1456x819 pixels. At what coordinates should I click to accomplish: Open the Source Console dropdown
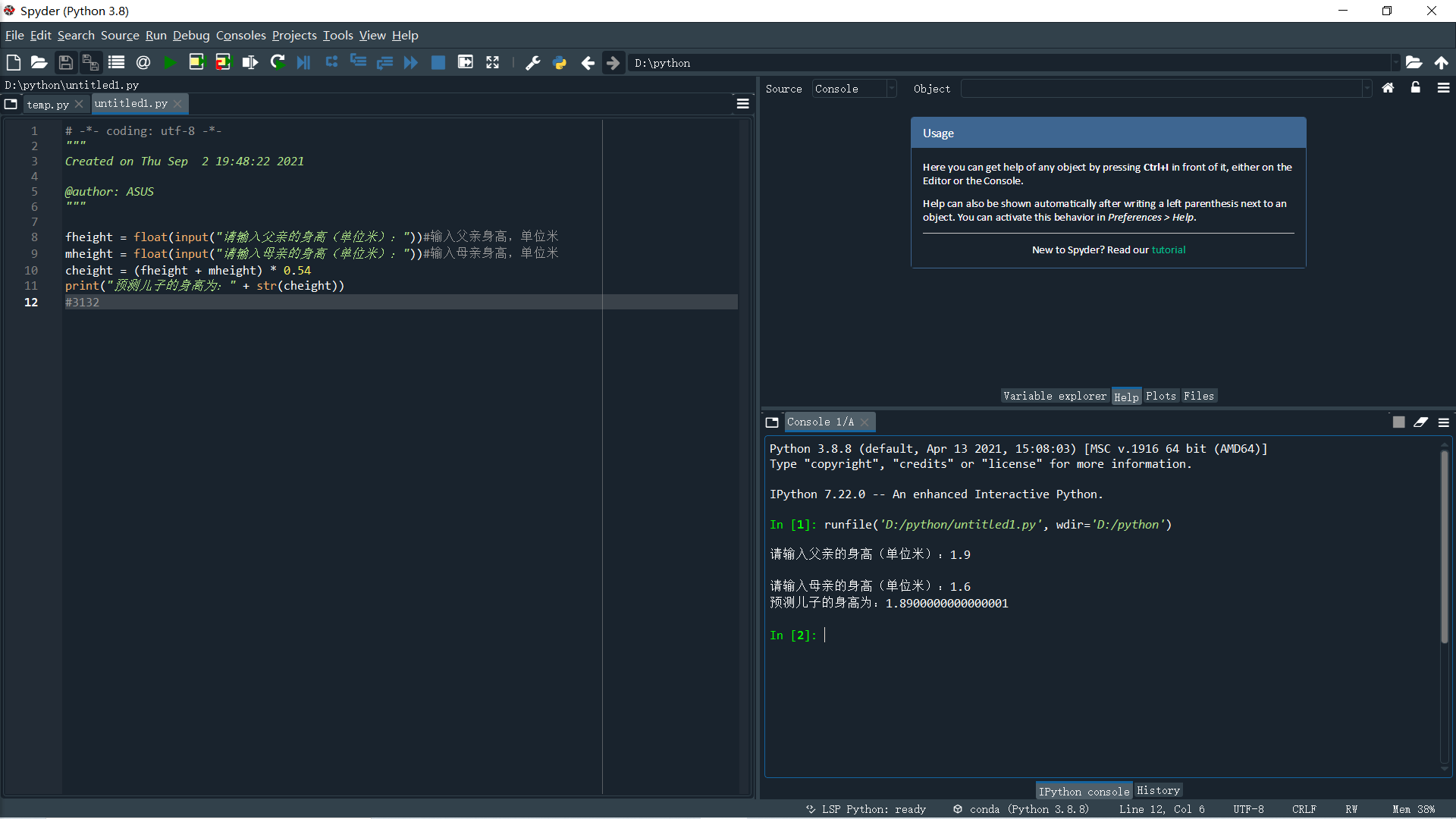pos(854,89)
